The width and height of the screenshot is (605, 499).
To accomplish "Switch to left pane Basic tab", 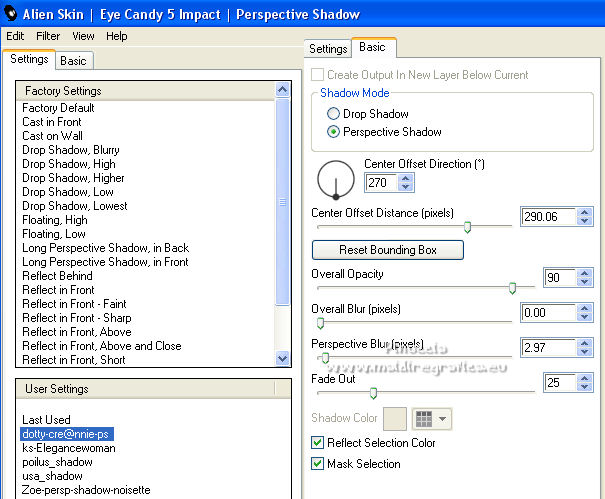I will 73,61.
